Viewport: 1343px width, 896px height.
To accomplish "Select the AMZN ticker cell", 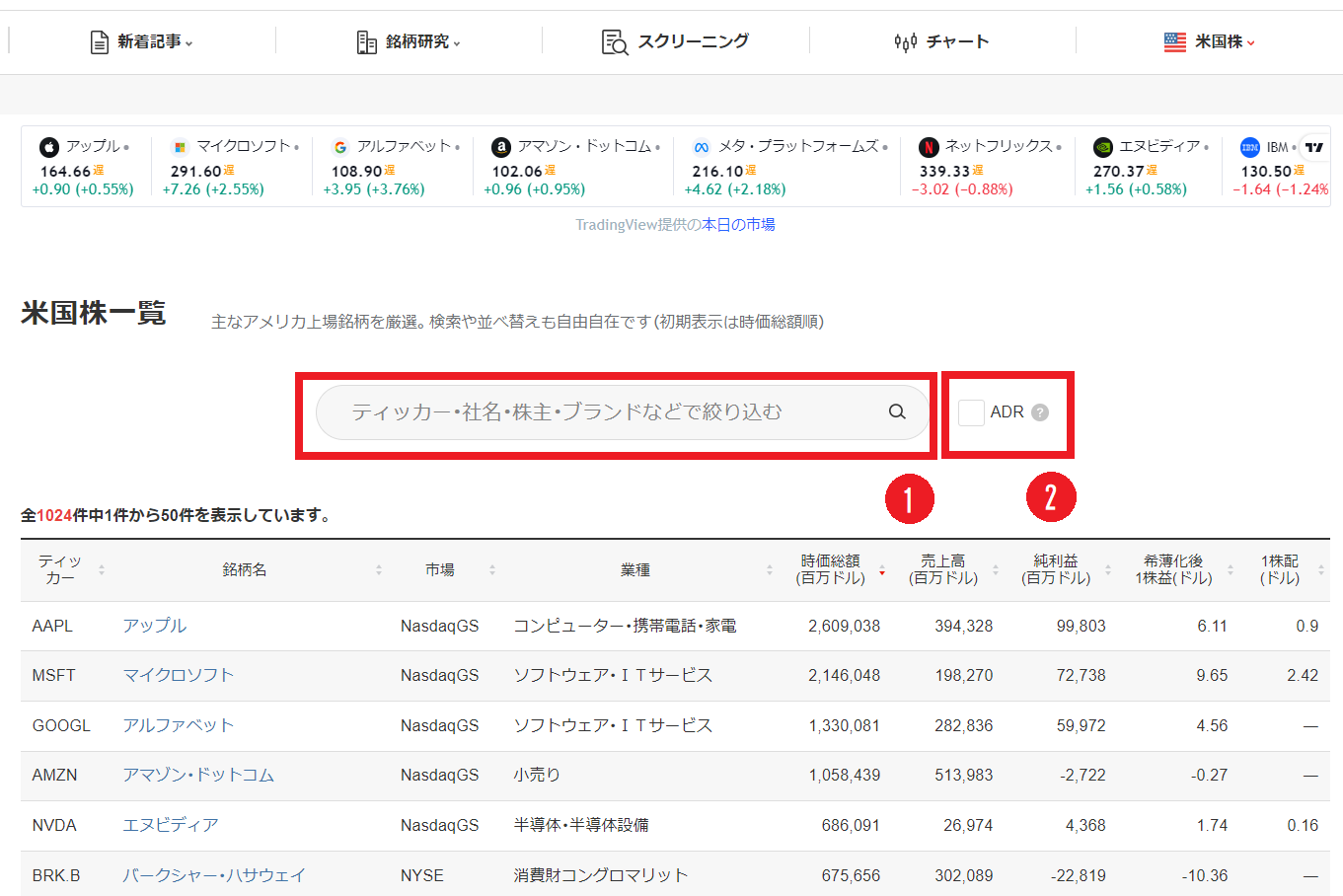I will [x=54, y=775].
